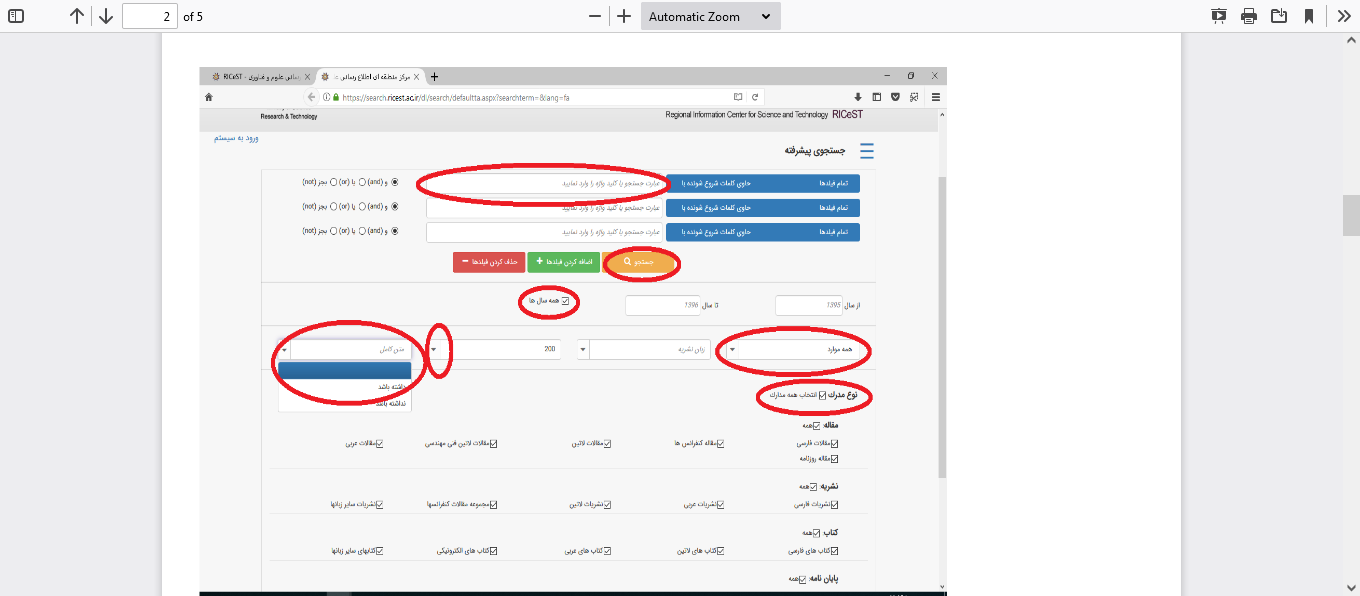Go to the previous PDF page
Screen dimensions: 1360x596
[77, 16]
